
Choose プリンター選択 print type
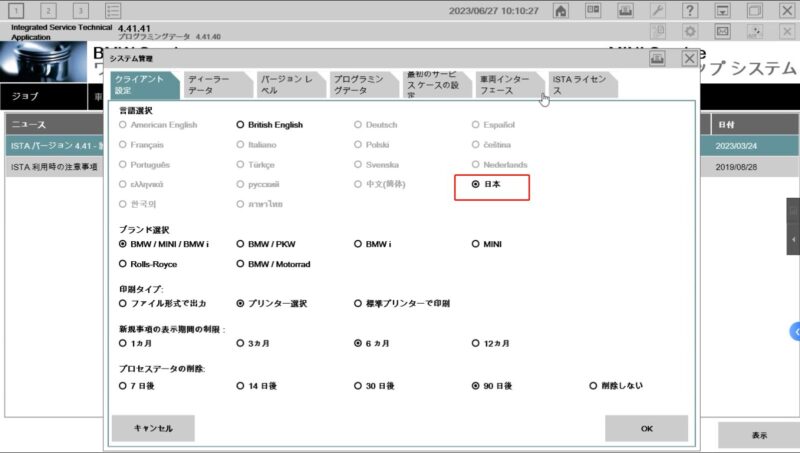[x=271, y=303]
